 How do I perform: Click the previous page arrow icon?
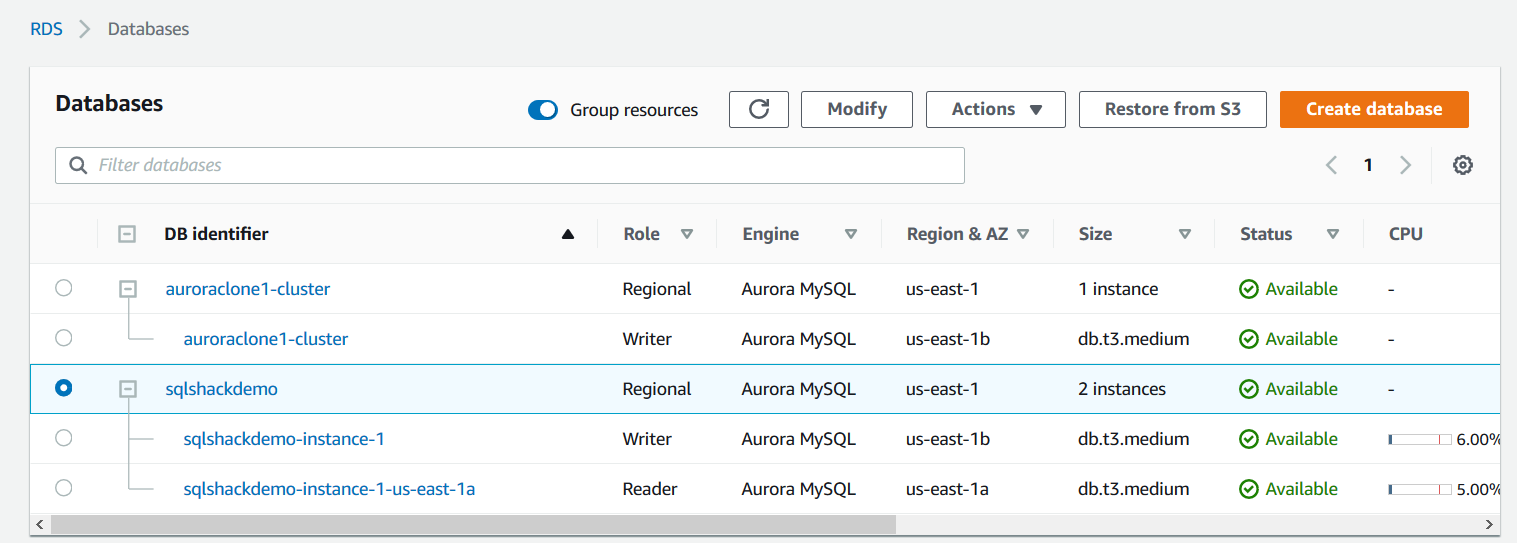[x=1331, y=165]
